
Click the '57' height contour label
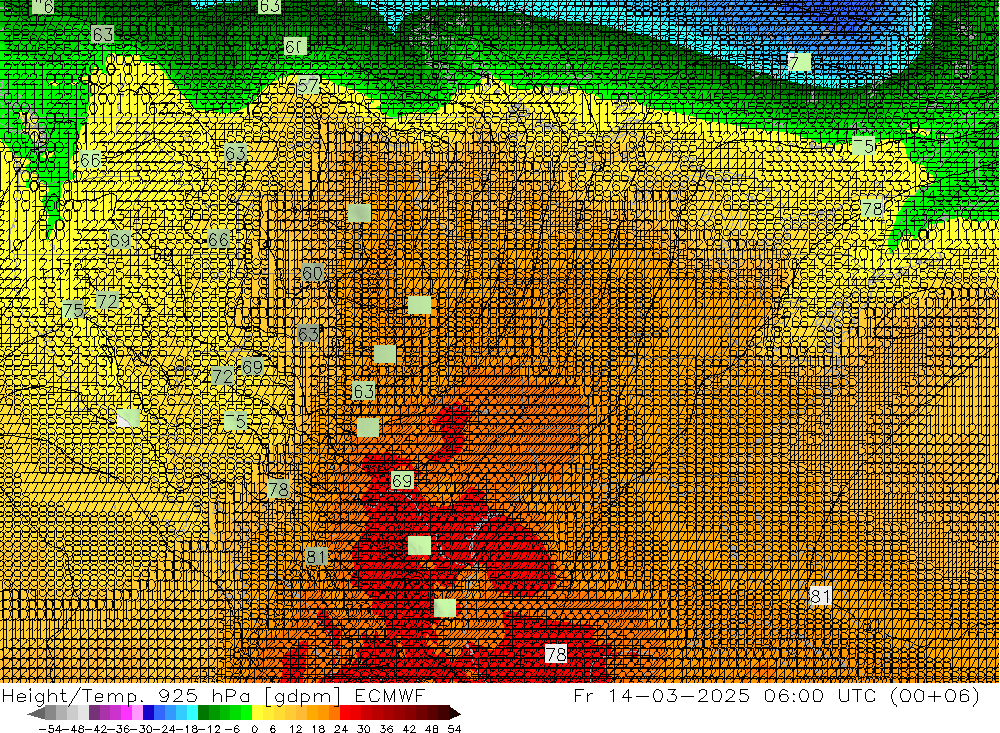(x=307, y=85)
